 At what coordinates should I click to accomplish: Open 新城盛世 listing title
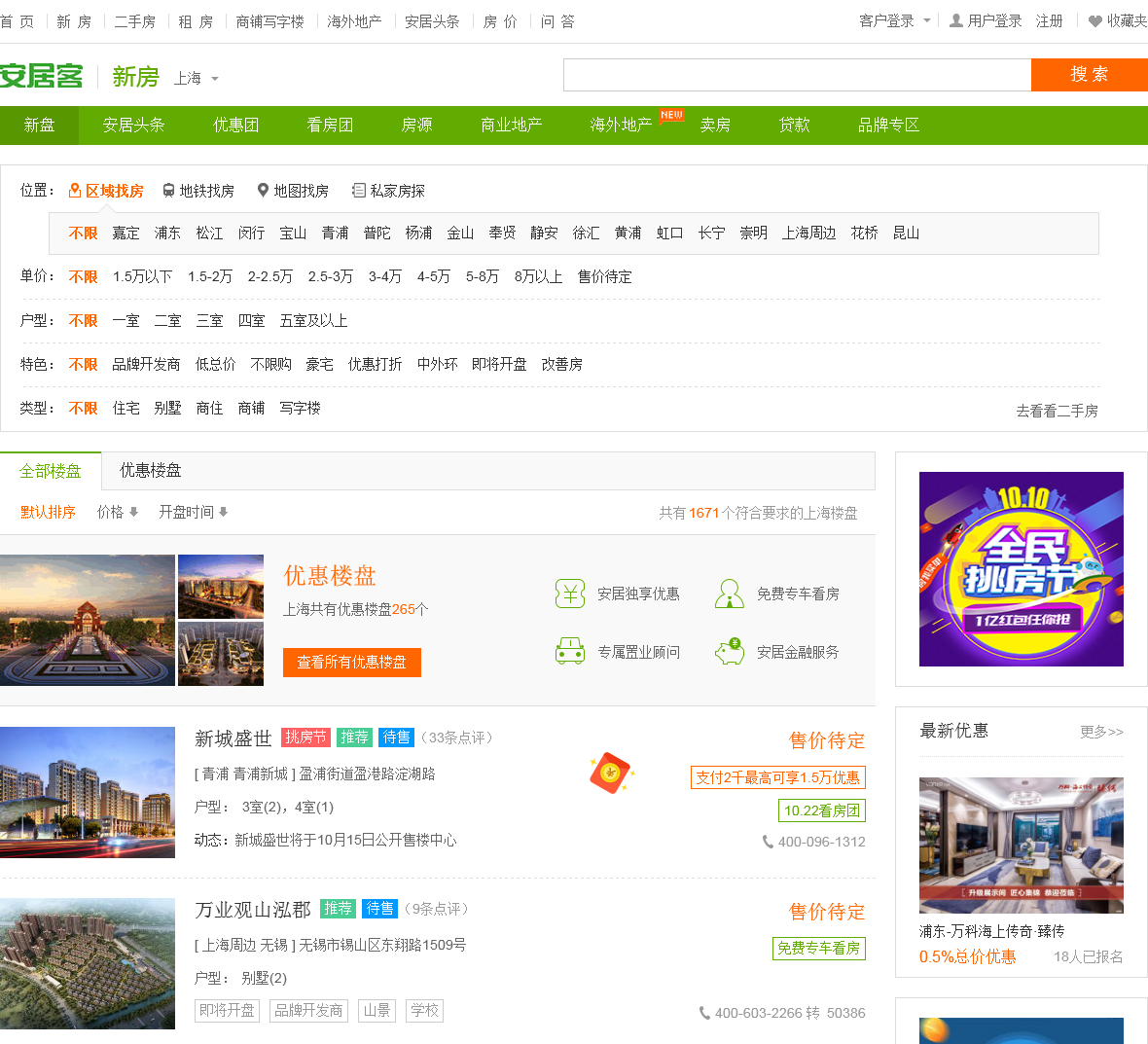pyautogui.click(x=233, y=738)
